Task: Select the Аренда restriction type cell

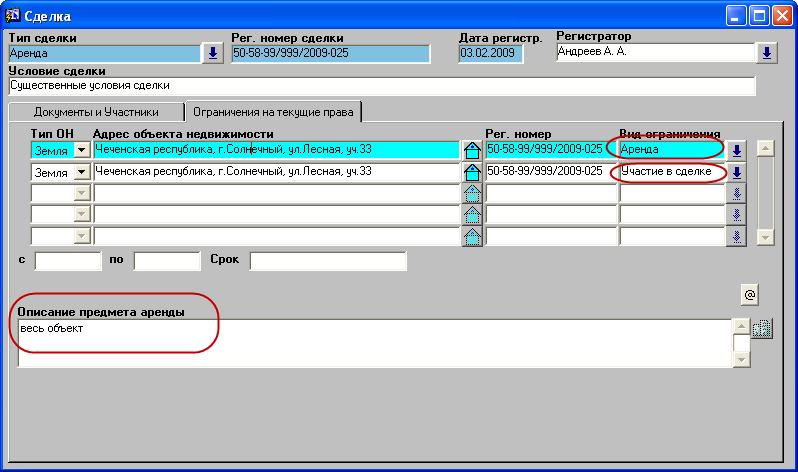Action: coord(672,150)
